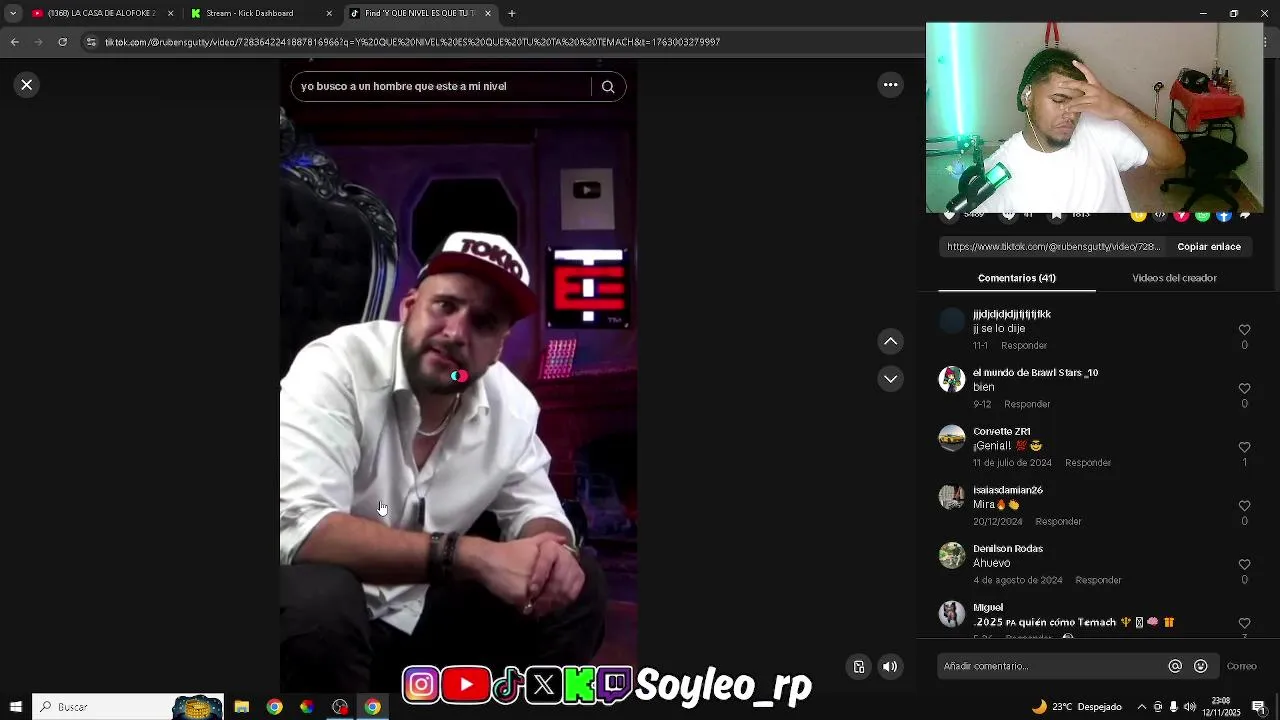
Task: Share video to WhatsApp icon
Action: click(1202, 215)
